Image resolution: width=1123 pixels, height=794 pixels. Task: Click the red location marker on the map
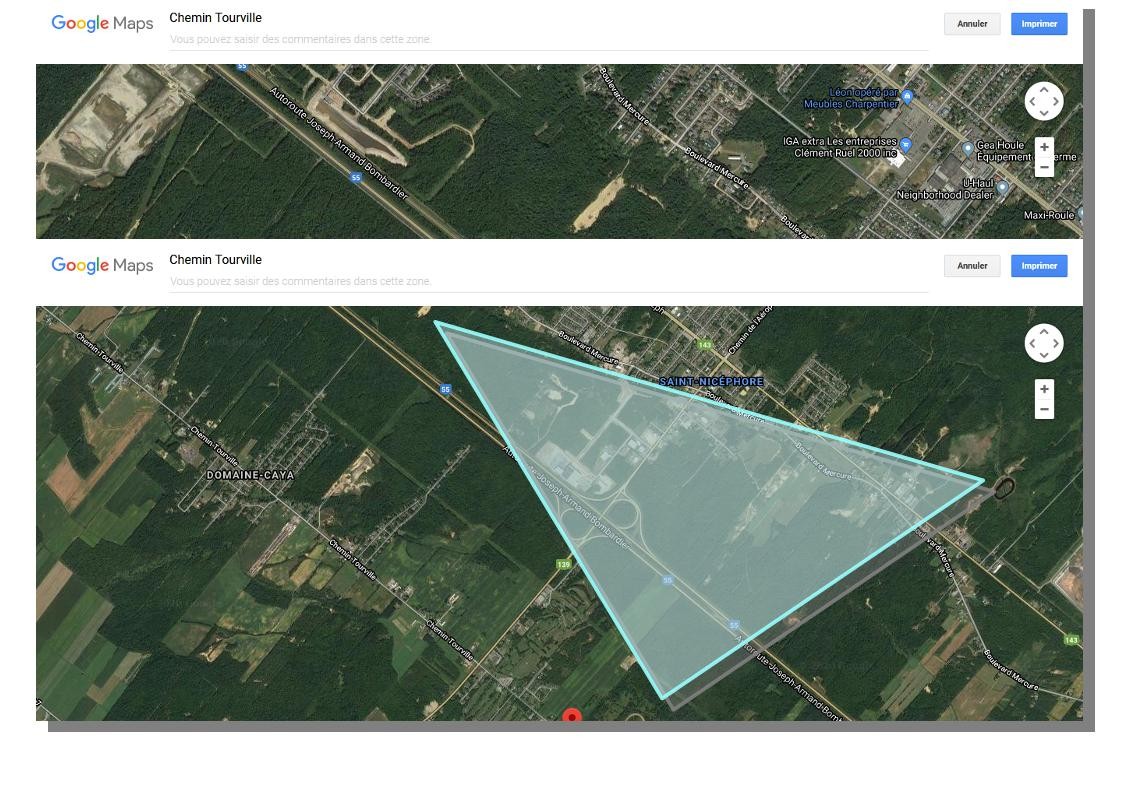pyautogui.click(x=572, y=716)
